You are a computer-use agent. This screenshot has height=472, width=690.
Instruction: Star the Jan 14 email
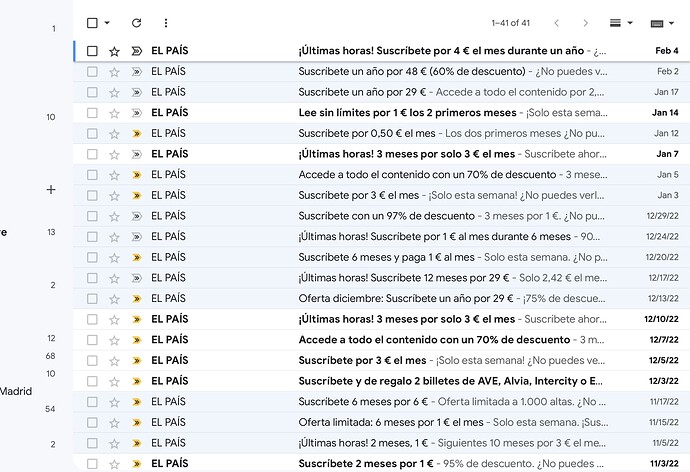(114, 113)
